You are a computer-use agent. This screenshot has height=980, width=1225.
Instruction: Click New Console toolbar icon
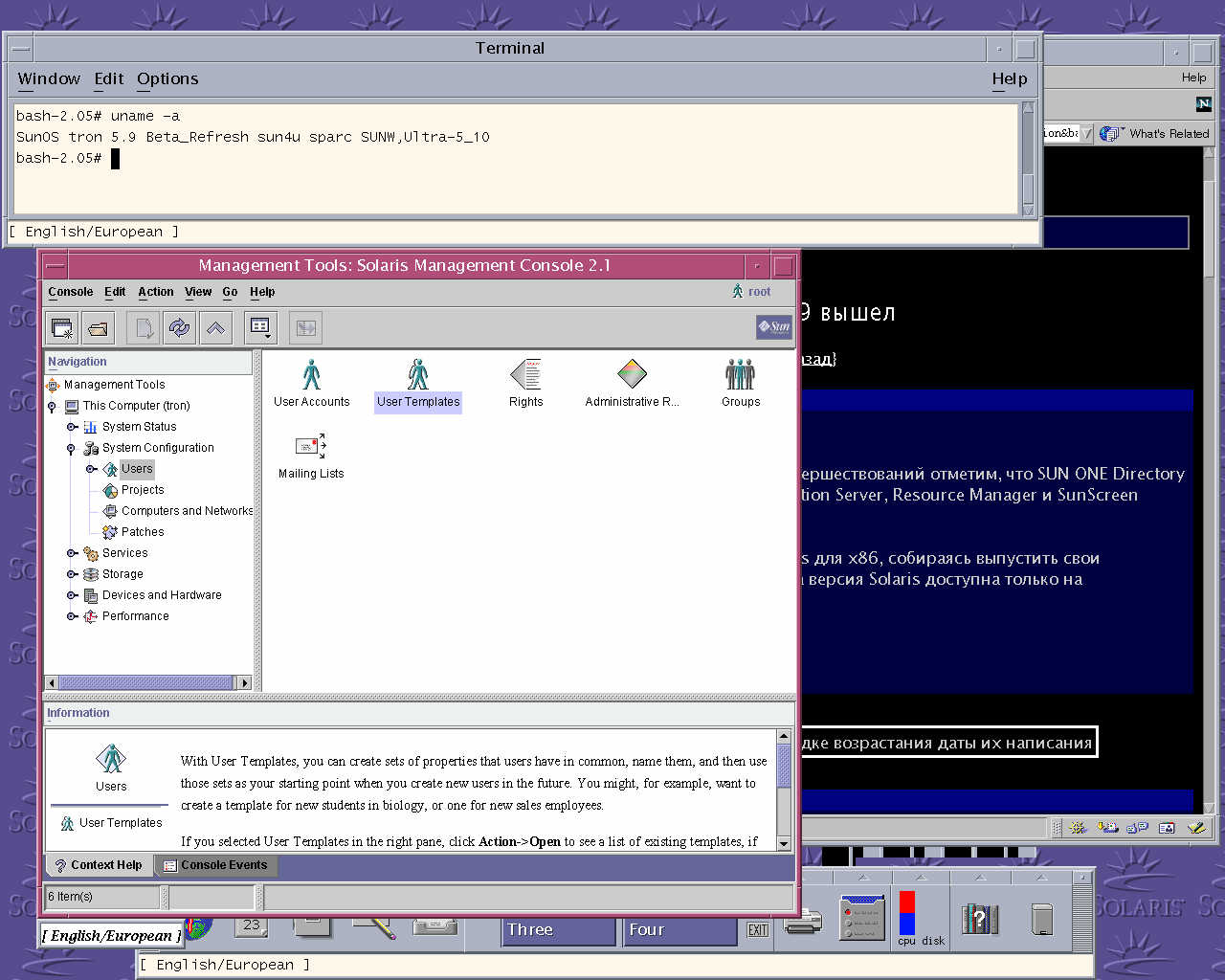coord(62,328)
